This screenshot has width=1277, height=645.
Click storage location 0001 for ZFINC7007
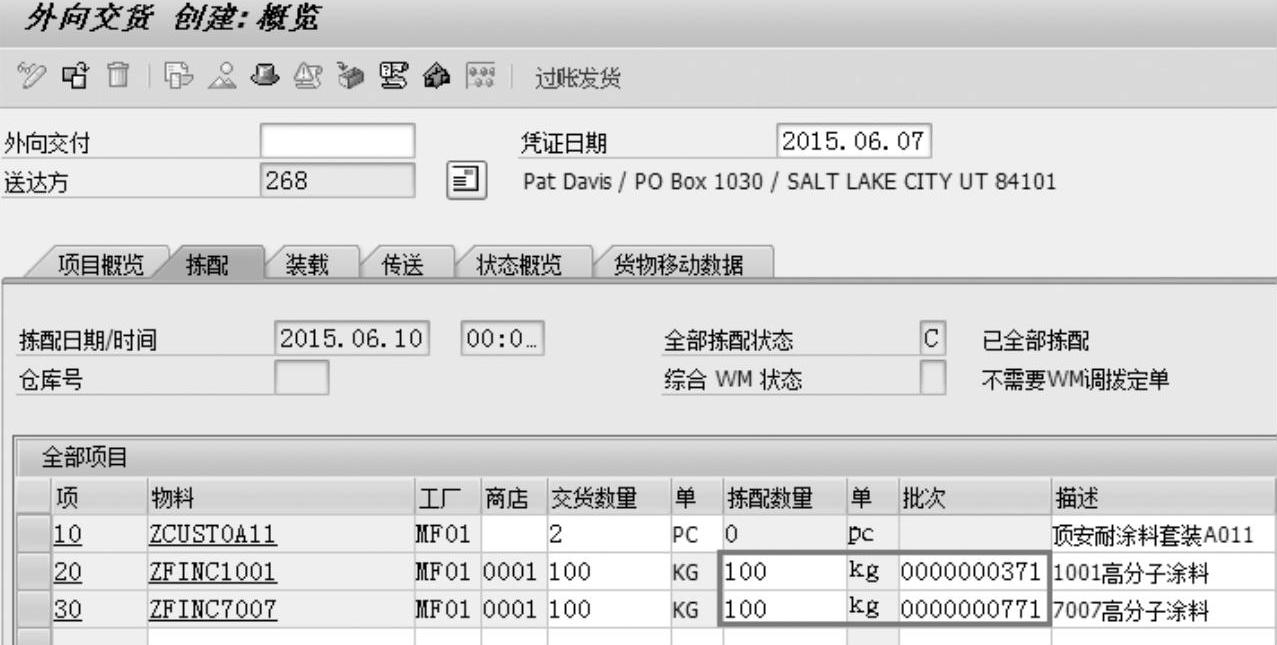tap(513, 609)
